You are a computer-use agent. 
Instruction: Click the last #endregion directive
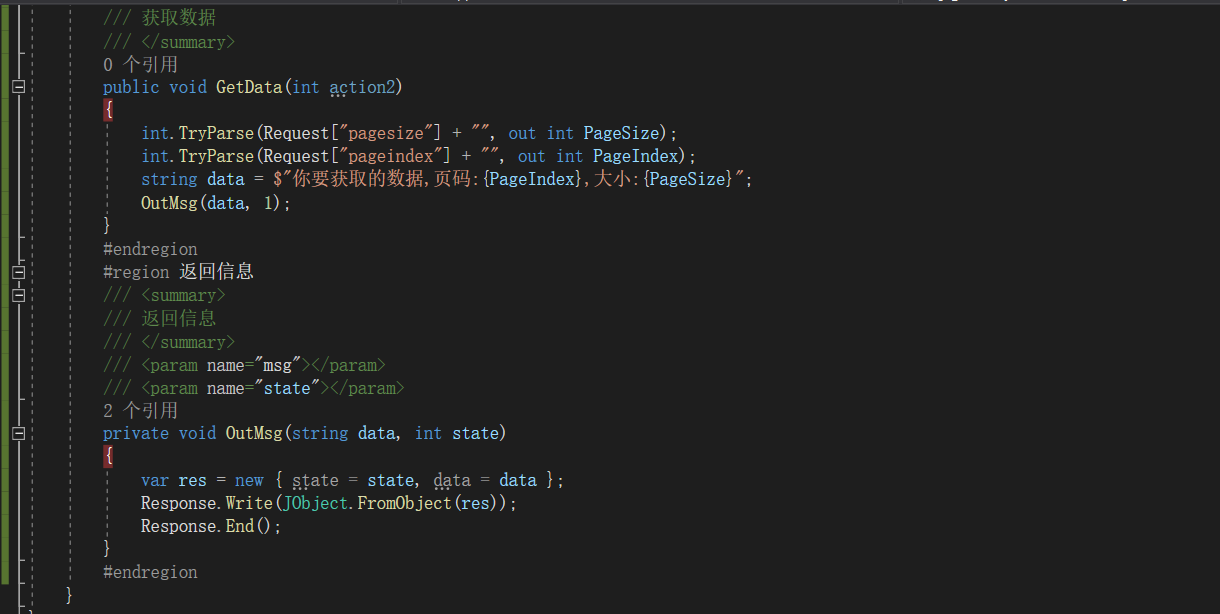coord(150,572)
